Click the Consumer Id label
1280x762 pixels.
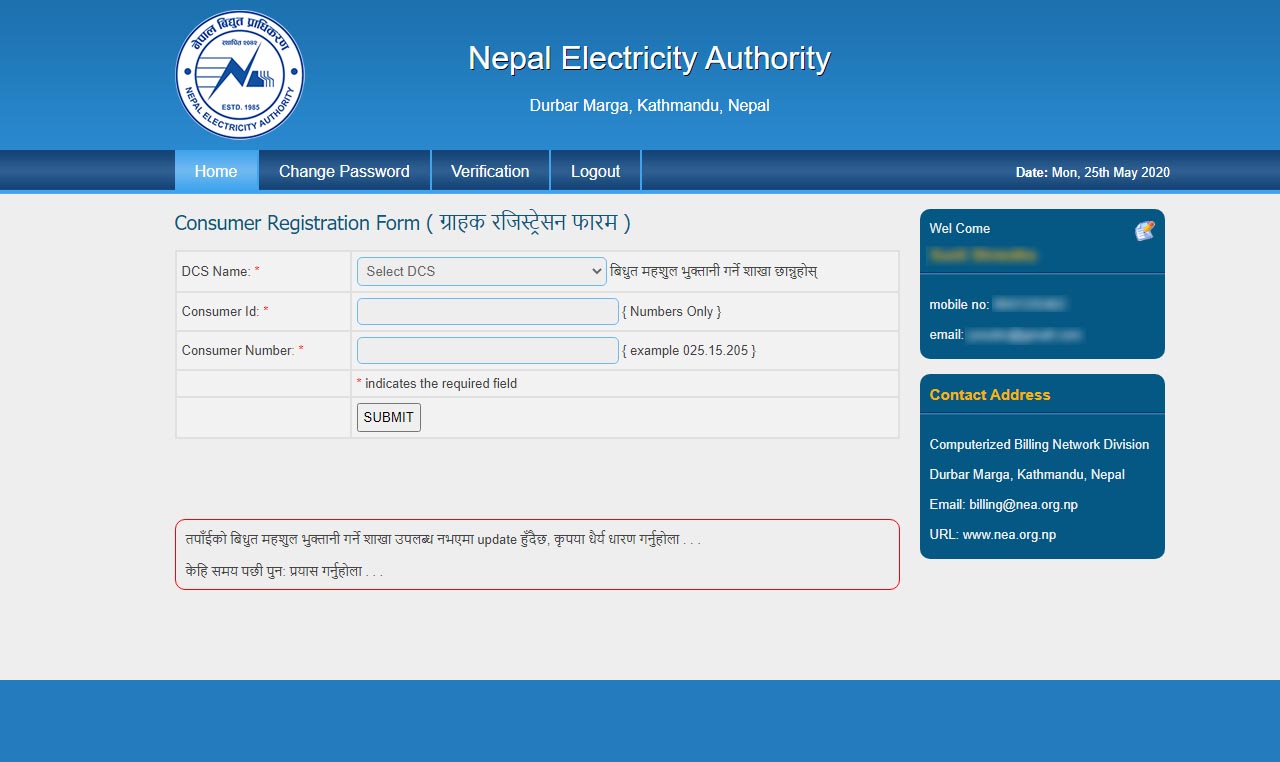(x=225, y=311)
